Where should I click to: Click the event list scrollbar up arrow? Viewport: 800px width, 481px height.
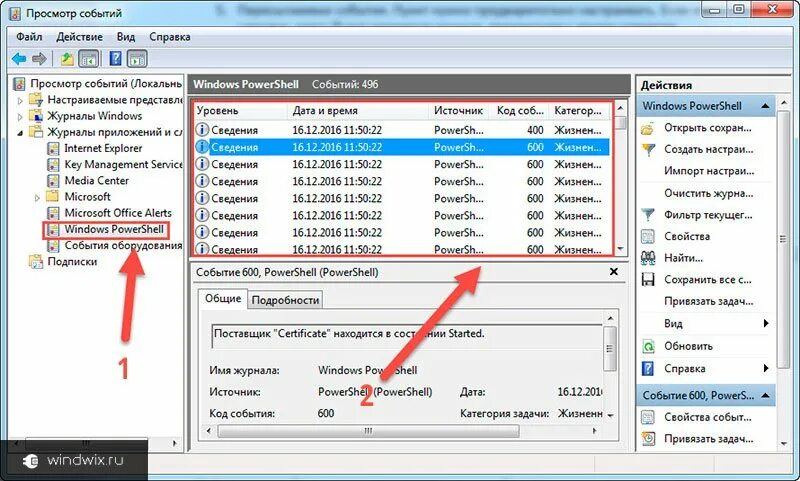point(620,108)
